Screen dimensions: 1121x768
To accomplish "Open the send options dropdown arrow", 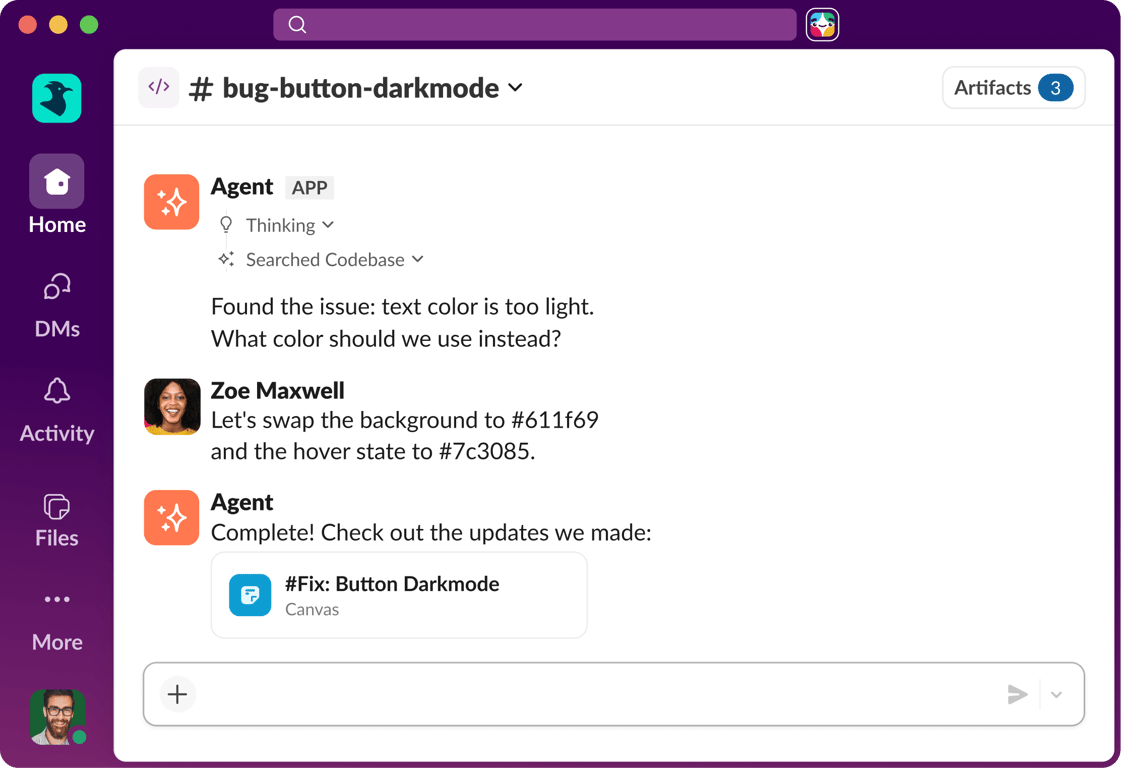I will coord(1056,694).
